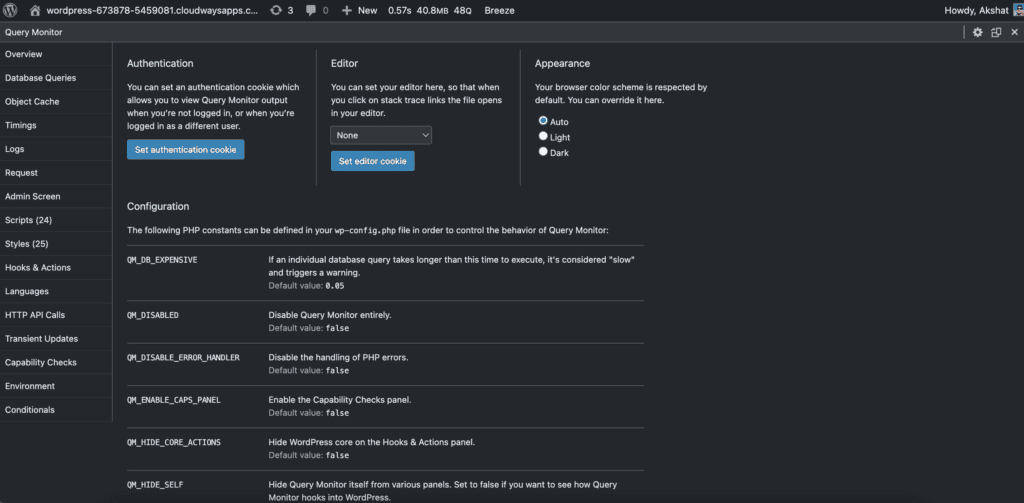
Task: Open Query Monitor settings gear icon
Action: coord(978,32)
